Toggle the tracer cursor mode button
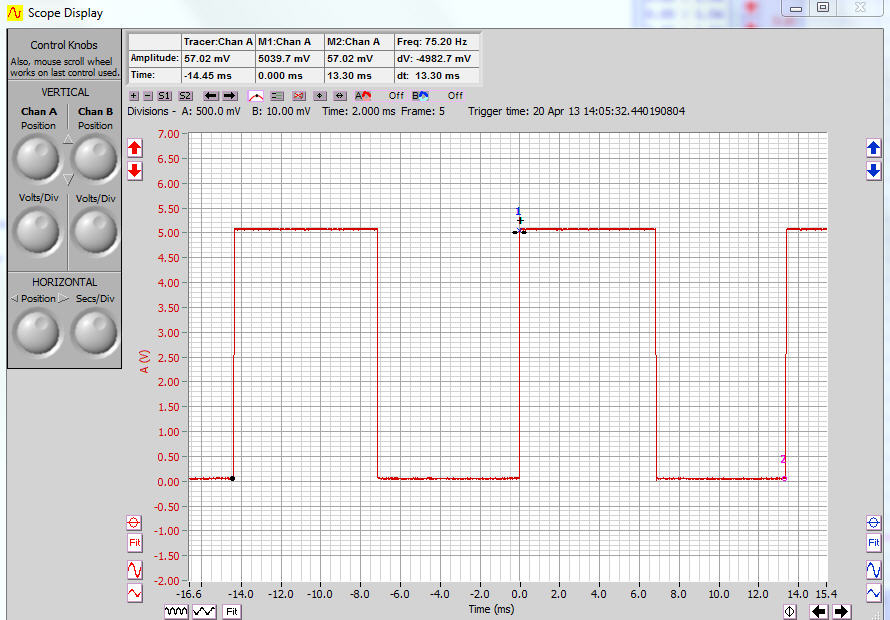 pyautogui.click(x=257, y=96)
